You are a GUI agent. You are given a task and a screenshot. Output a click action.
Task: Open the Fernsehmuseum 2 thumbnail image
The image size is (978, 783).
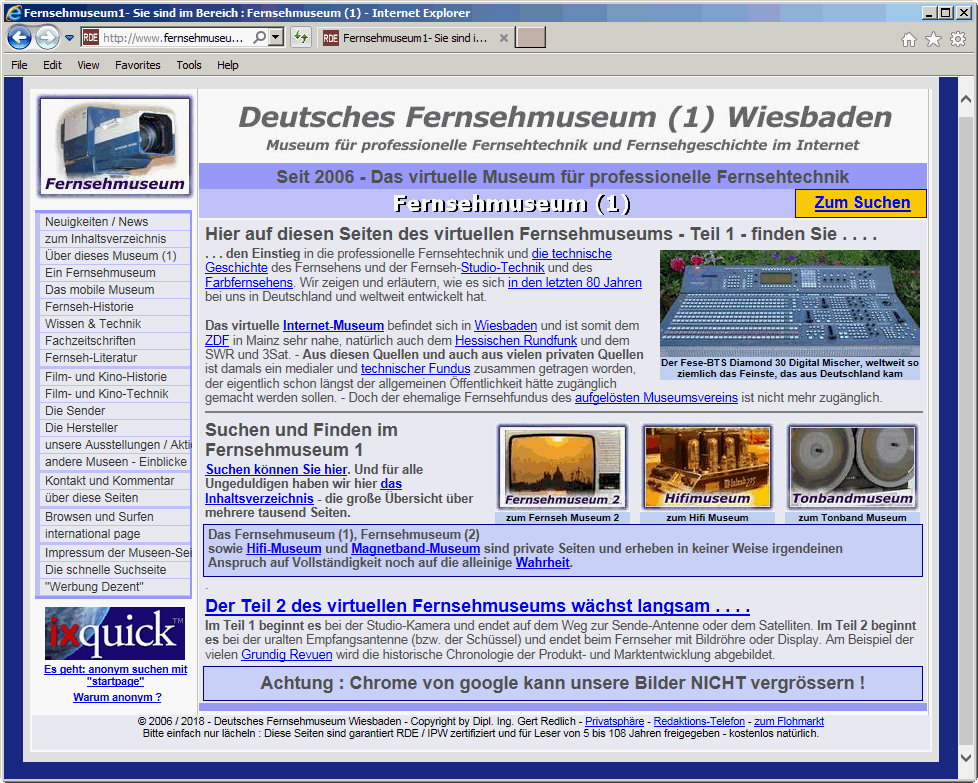point(563,467)
